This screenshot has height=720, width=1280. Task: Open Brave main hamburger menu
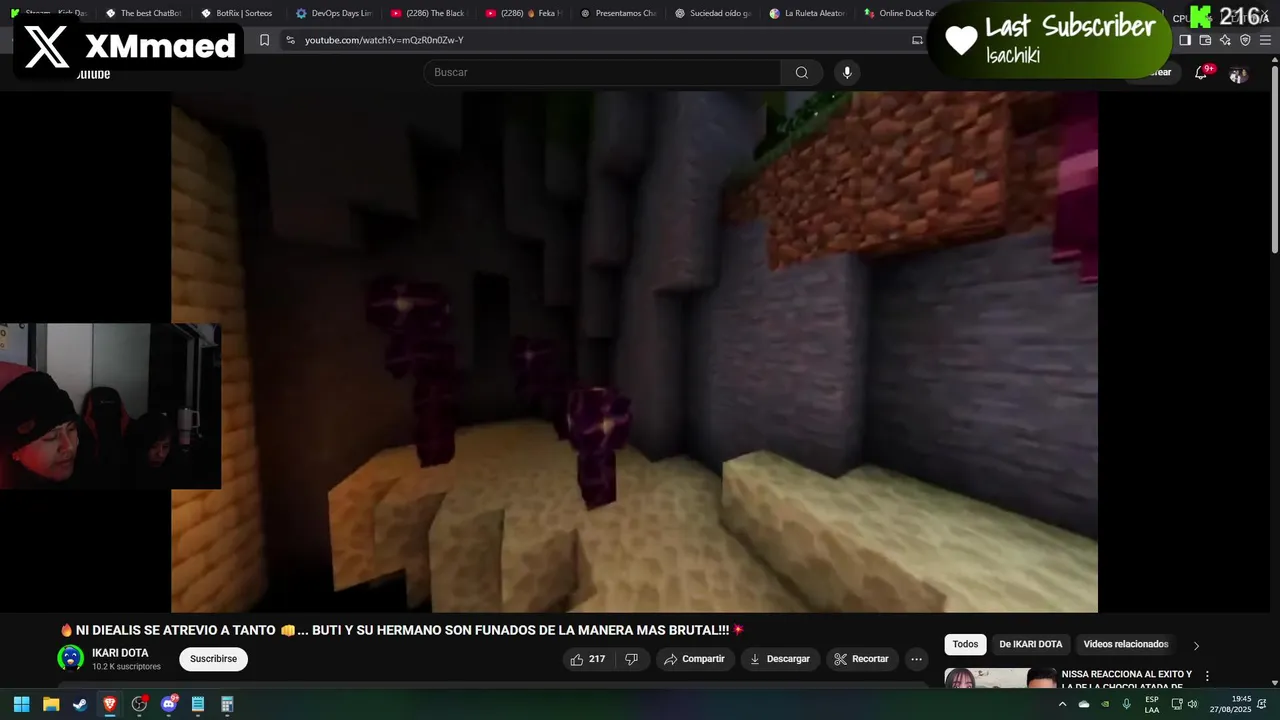pyautogui.click(x=1265, y=40)
